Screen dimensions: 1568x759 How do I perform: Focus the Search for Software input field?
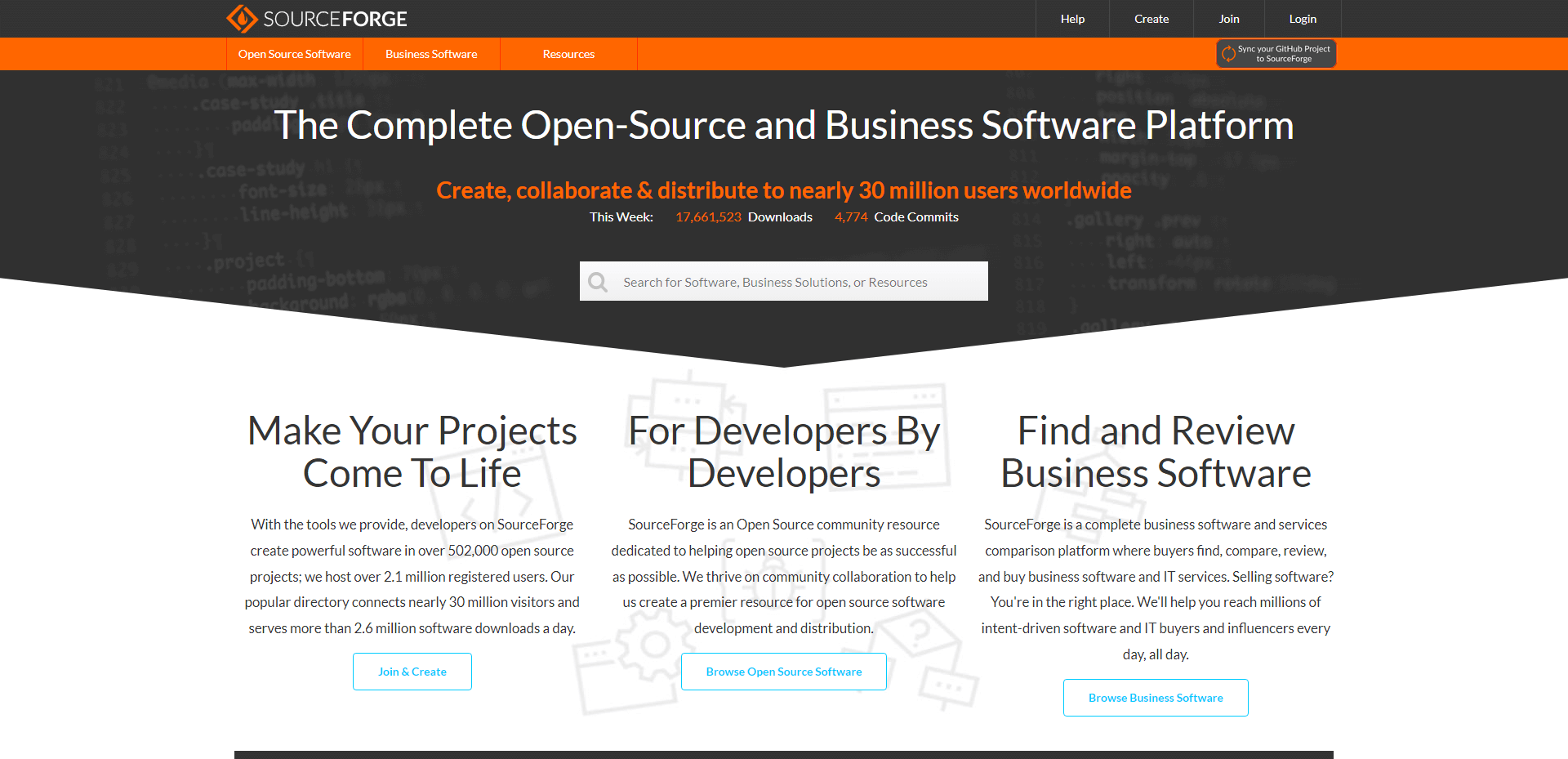tap(784, 281)
